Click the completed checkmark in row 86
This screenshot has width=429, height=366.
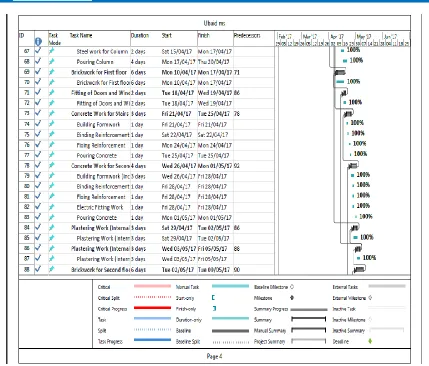click(38, 248)
